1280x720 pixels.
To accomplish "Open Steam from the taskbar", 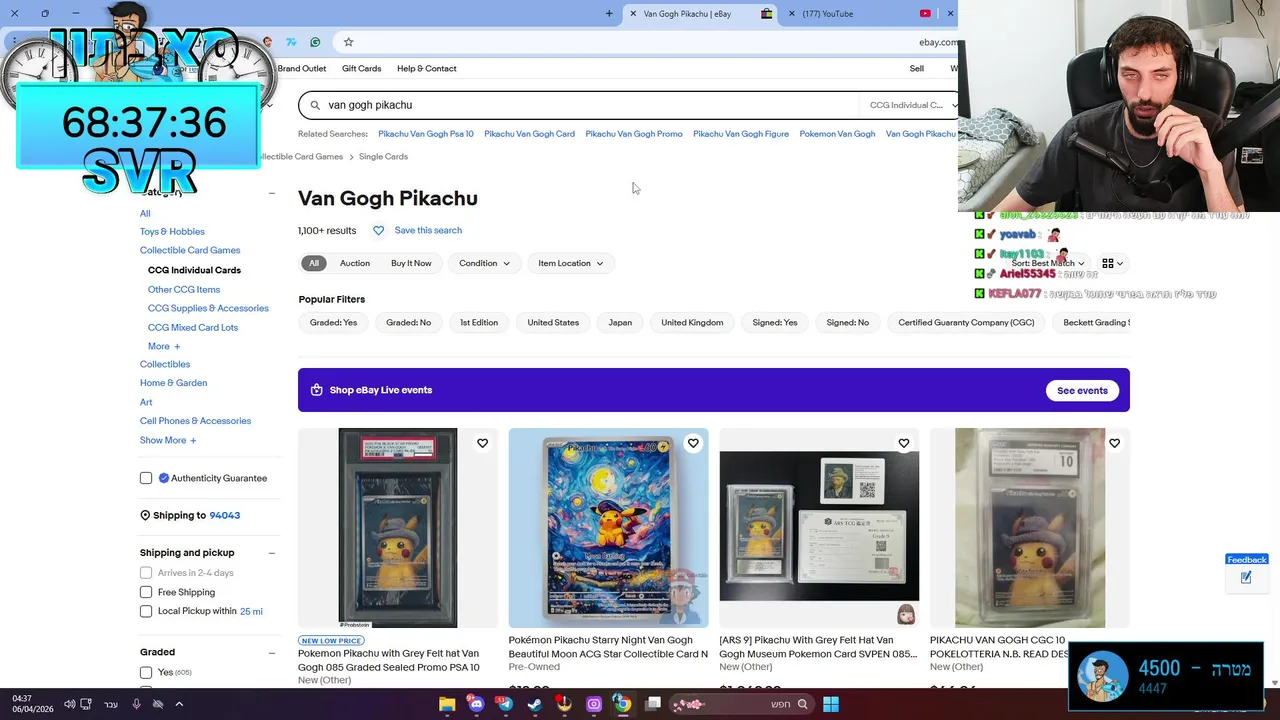I will click(535, 704).
